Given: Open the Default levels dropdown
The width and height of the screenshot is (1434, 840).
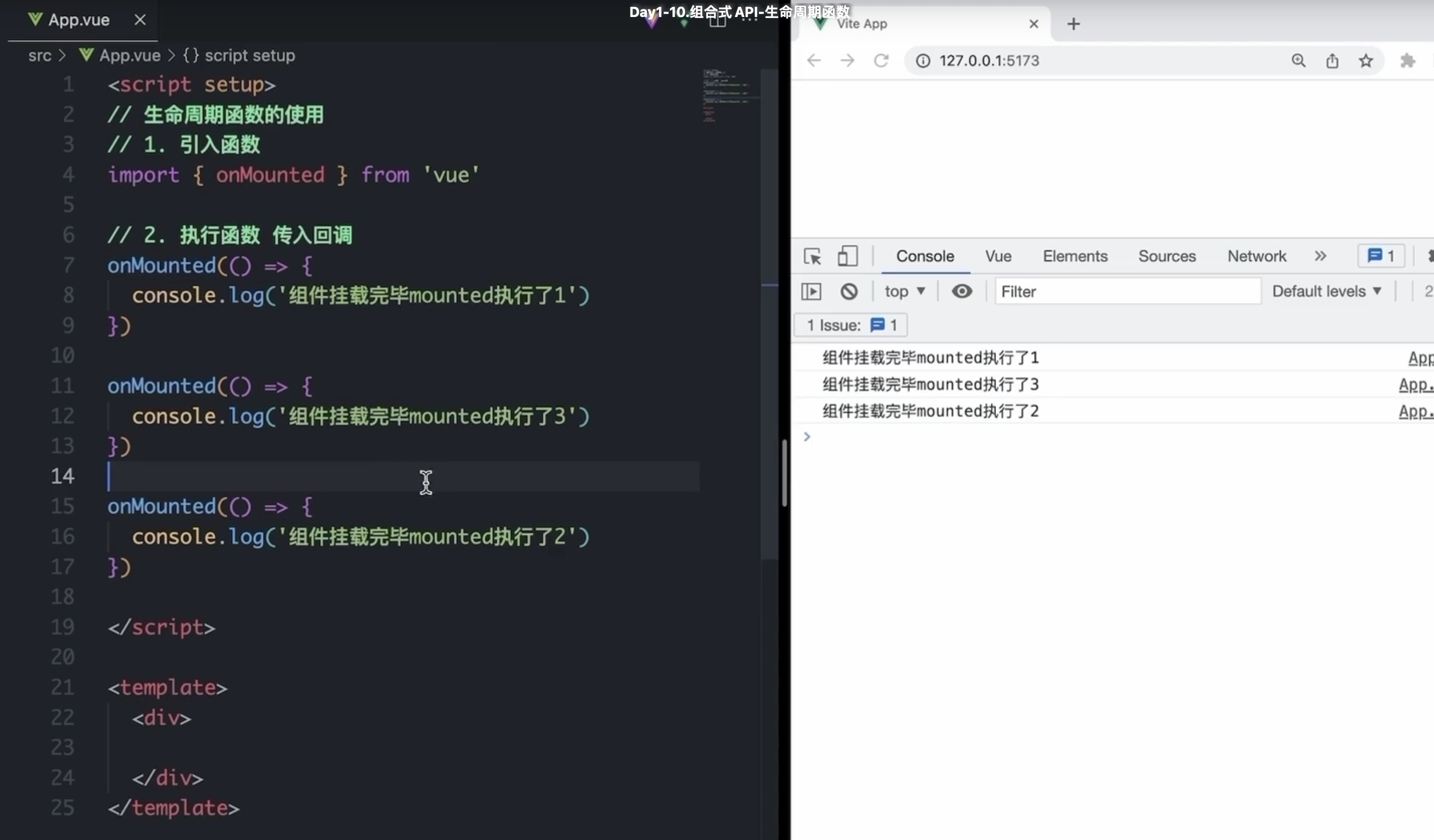Looking at the screenshot, I should pyautogui.click(x=1326, y=291).
